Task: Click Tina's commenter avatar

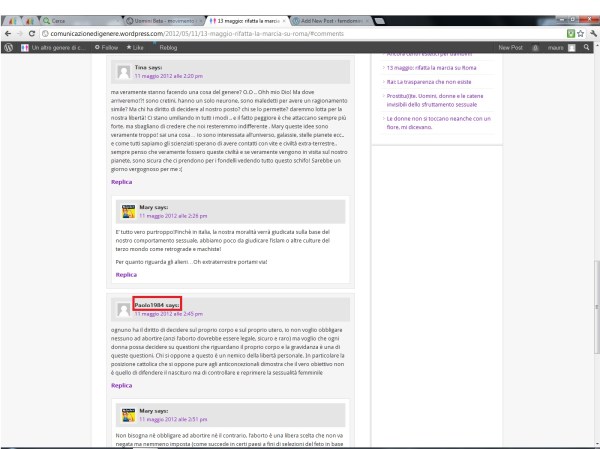Action: pos(123,71)
